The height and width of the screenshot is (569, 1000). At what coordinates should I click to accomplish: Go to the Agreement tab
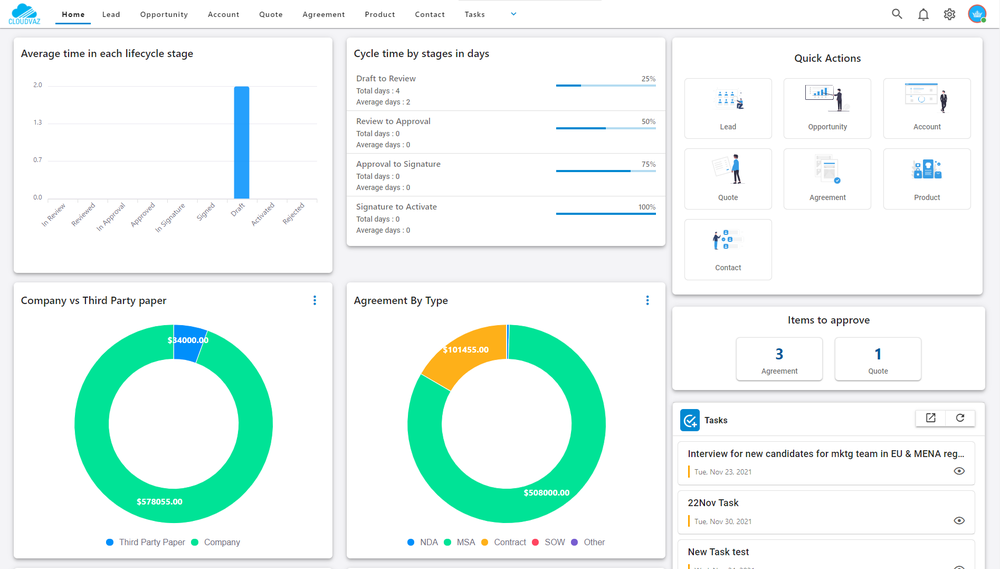(323, 14)
